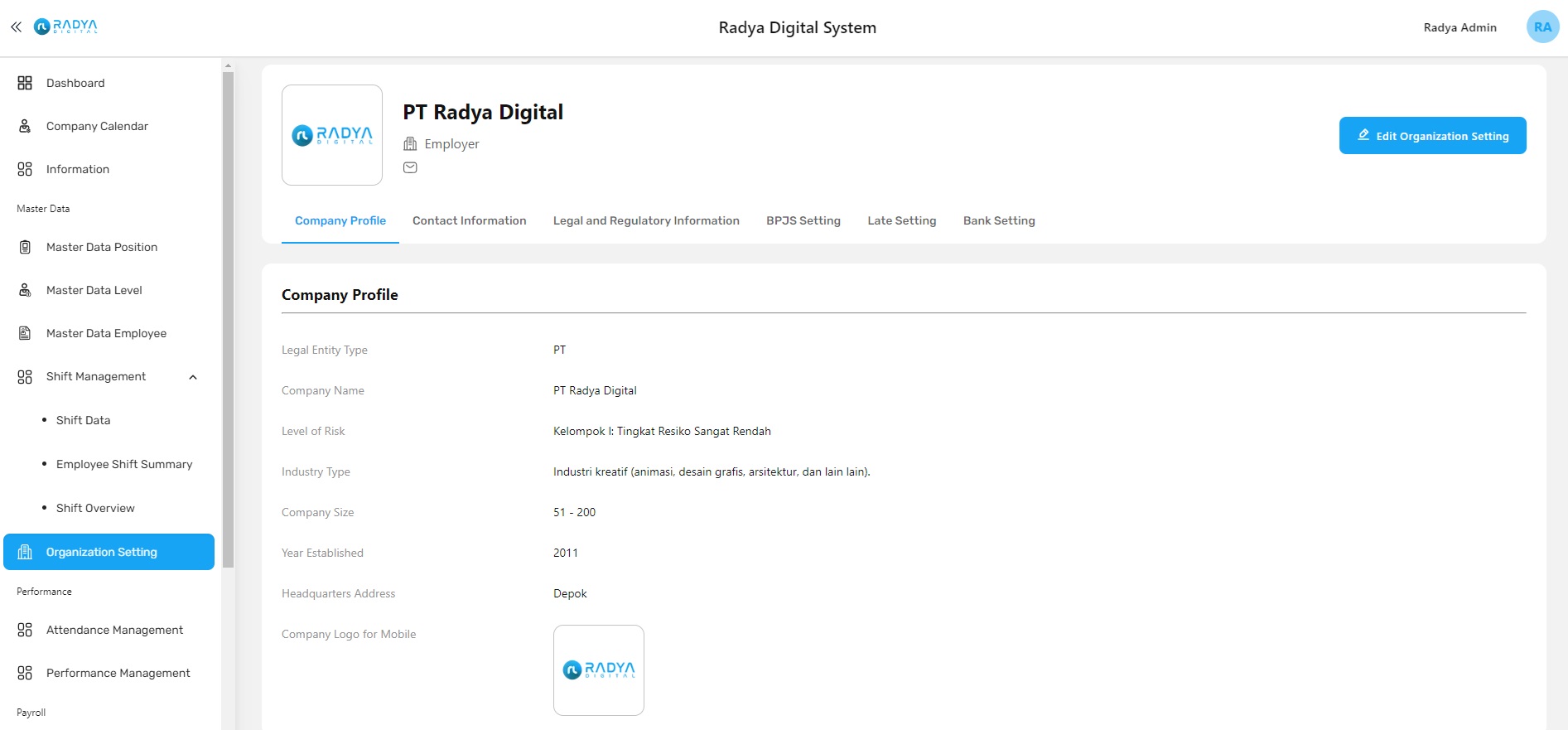Open Shift Data submenu item
The width and height of the screenshot is (1568, 730).
[83, 420]
